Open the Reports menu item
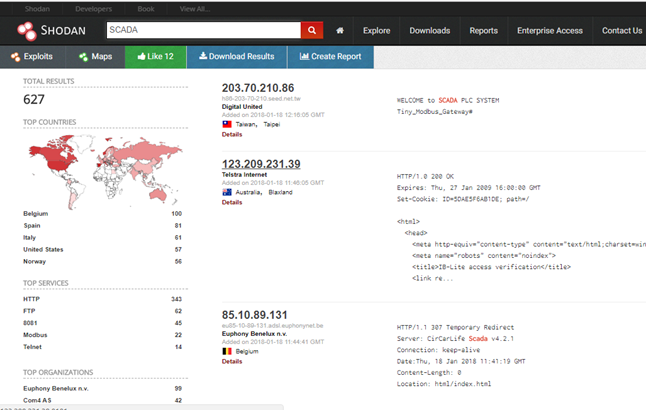The image size is (646, 410). click(483, 30)
